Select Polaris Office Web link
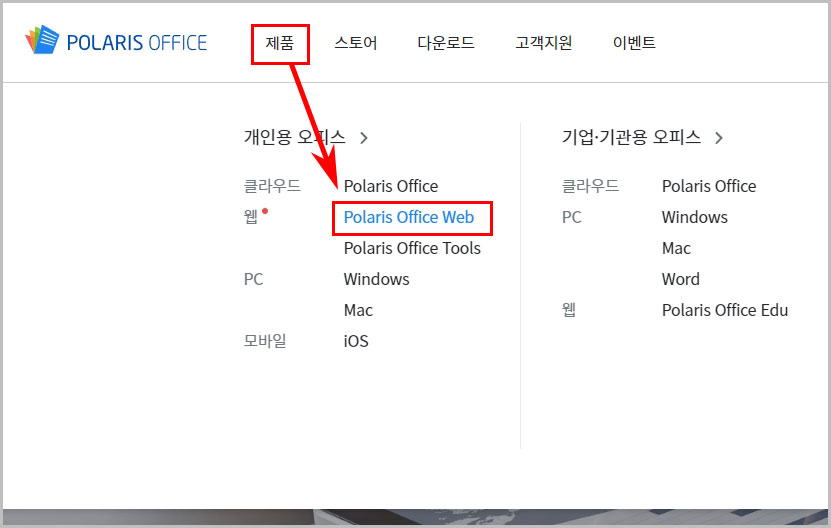The image size is (831, 528). [409, 217]
